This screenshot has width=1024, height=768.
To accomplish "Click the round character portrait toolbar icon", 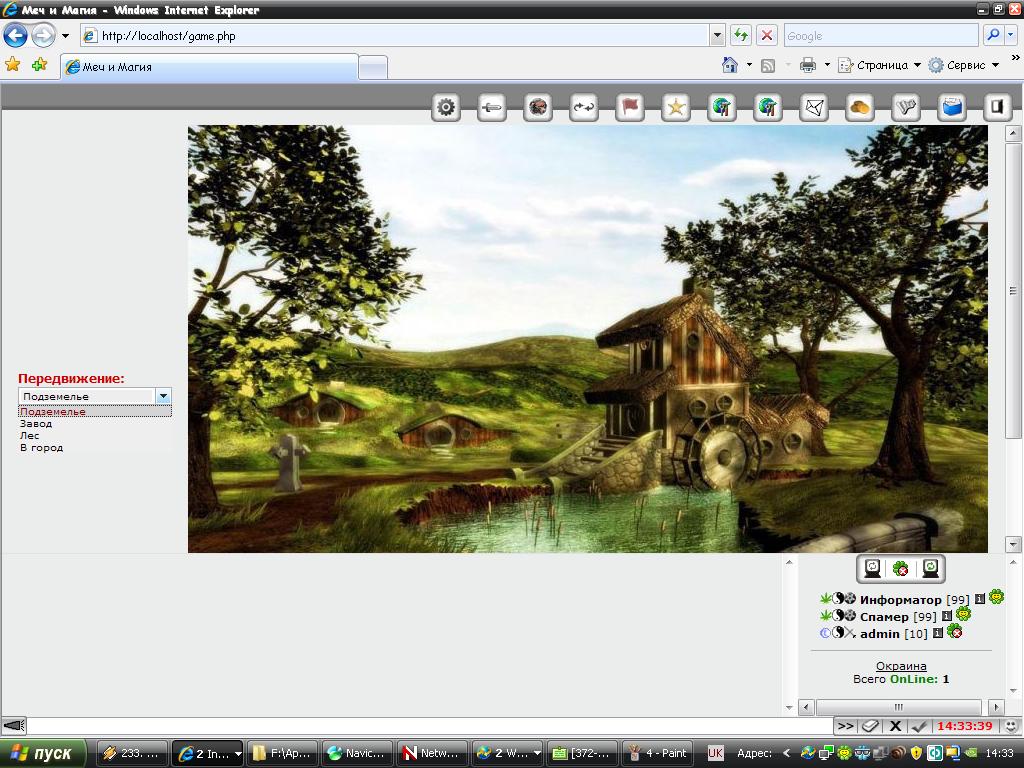I will pyautogui.click(x=538, y=107).
